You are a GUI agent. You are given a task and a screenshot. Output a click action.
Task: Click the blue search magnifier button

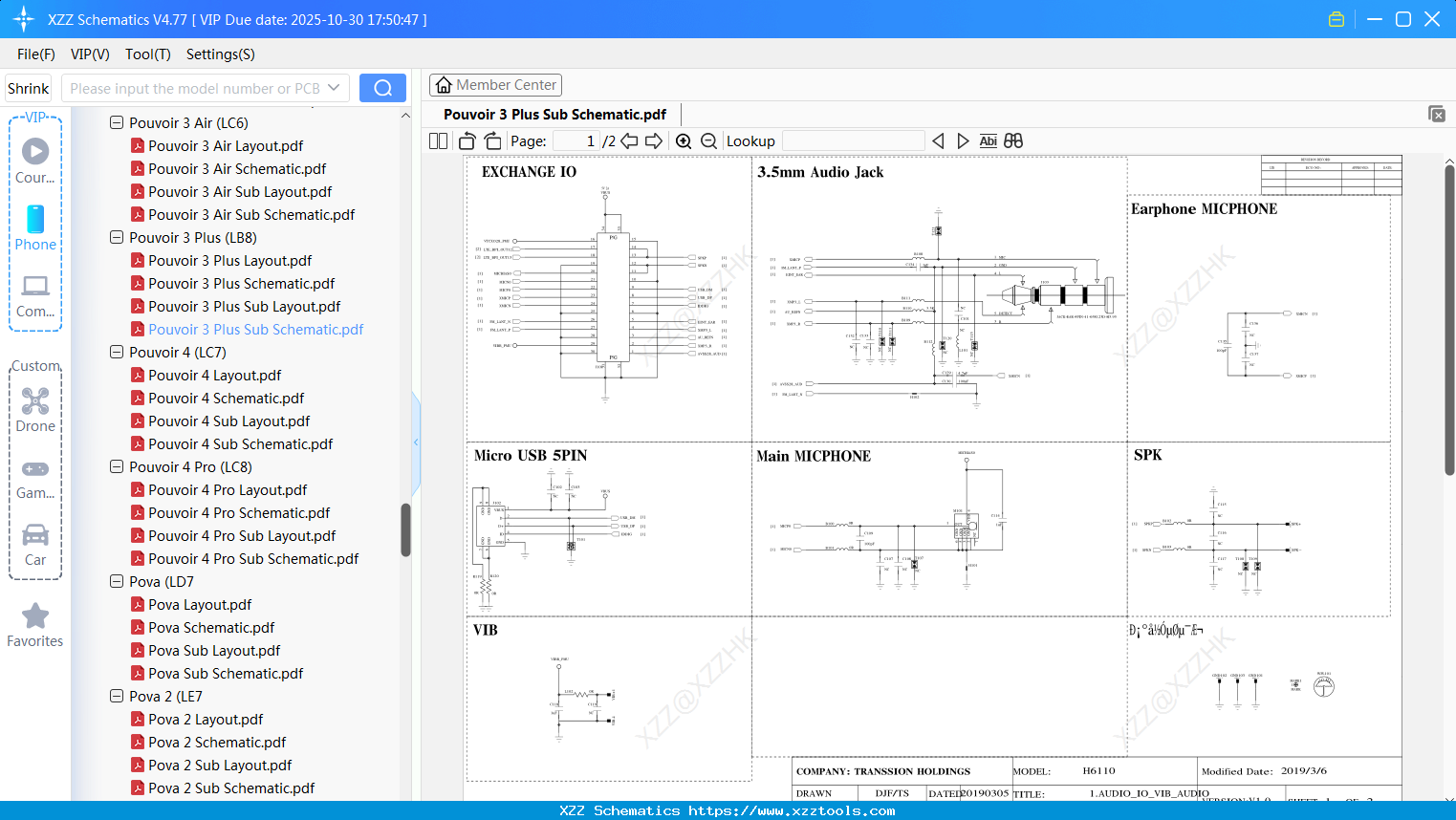[381, 87]
